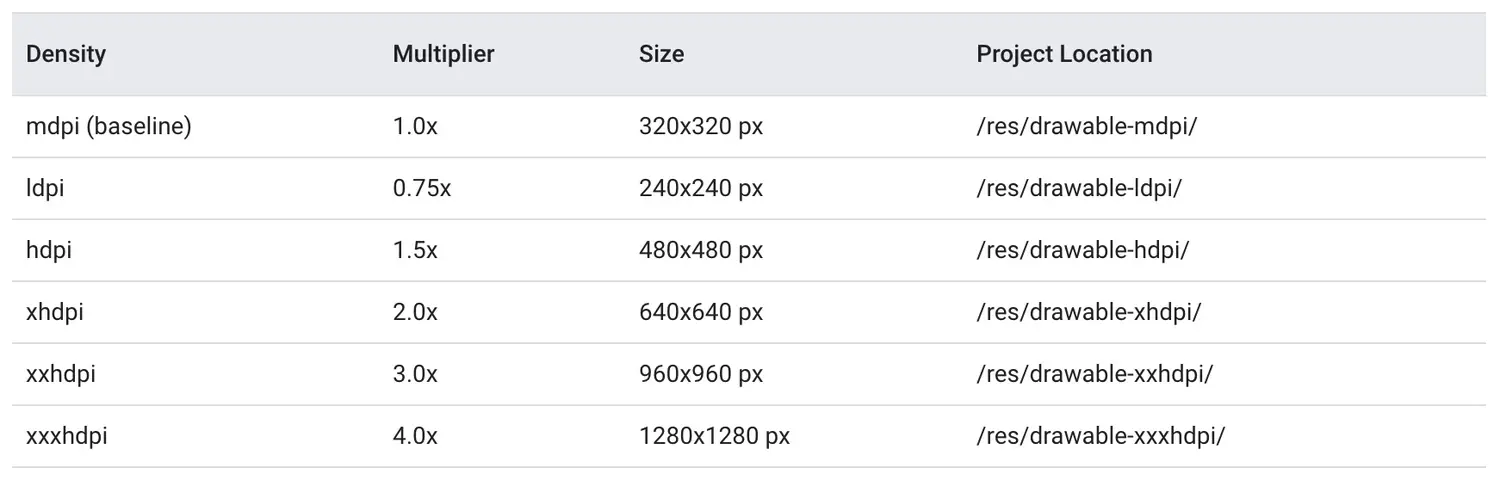Select the xhdpi density cell
This screenshot has width=1500, height=480.
[55, 312]
